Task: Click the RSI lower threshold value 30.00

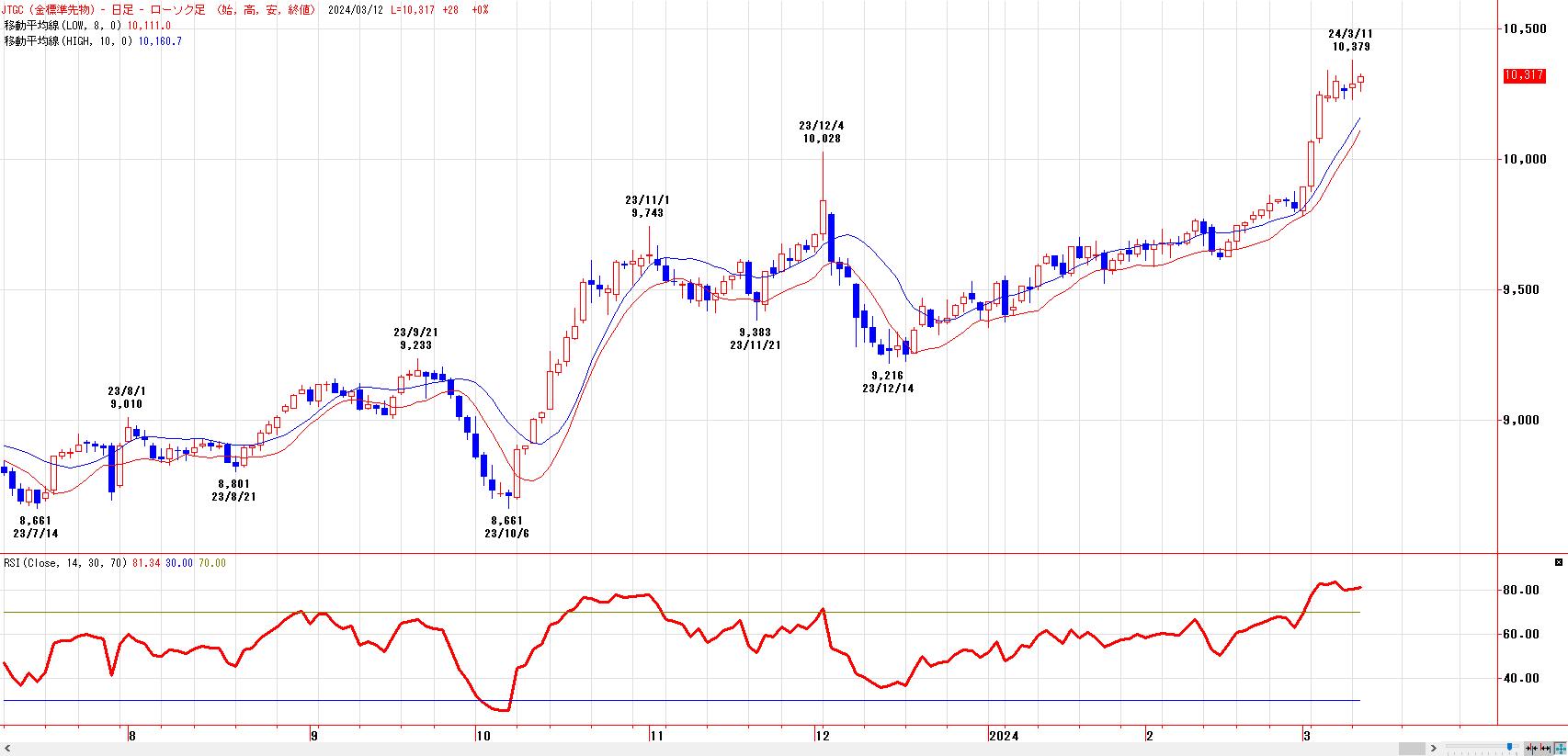Action: [179, 563]
